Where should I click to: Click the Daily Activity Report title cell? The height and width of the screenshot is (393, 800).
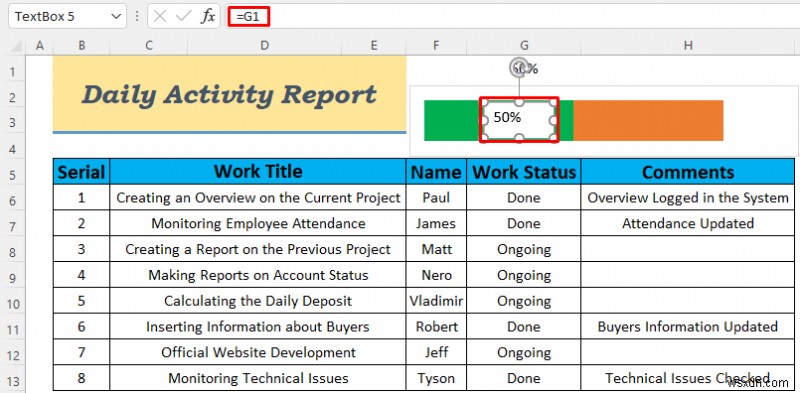pos(230,94)
